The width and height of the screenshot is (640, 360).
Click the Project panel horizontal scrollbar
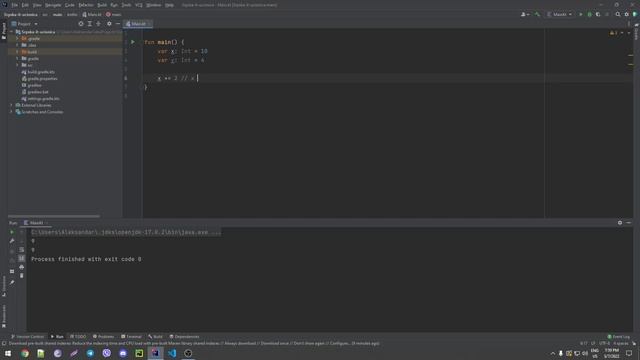54,216
